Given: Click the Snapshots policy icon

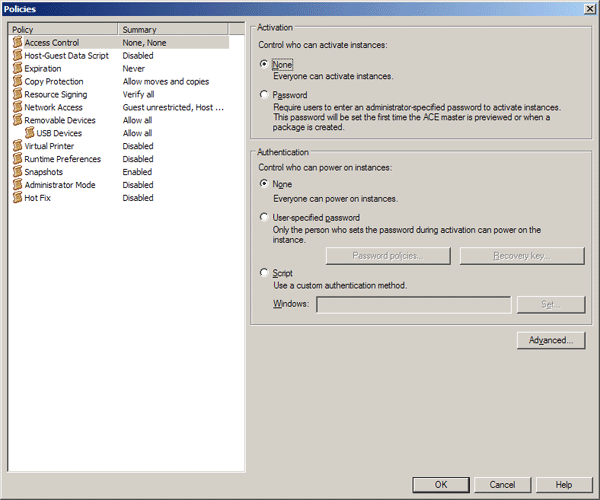Looking at the screenshot, I should [x=17, y=172].
